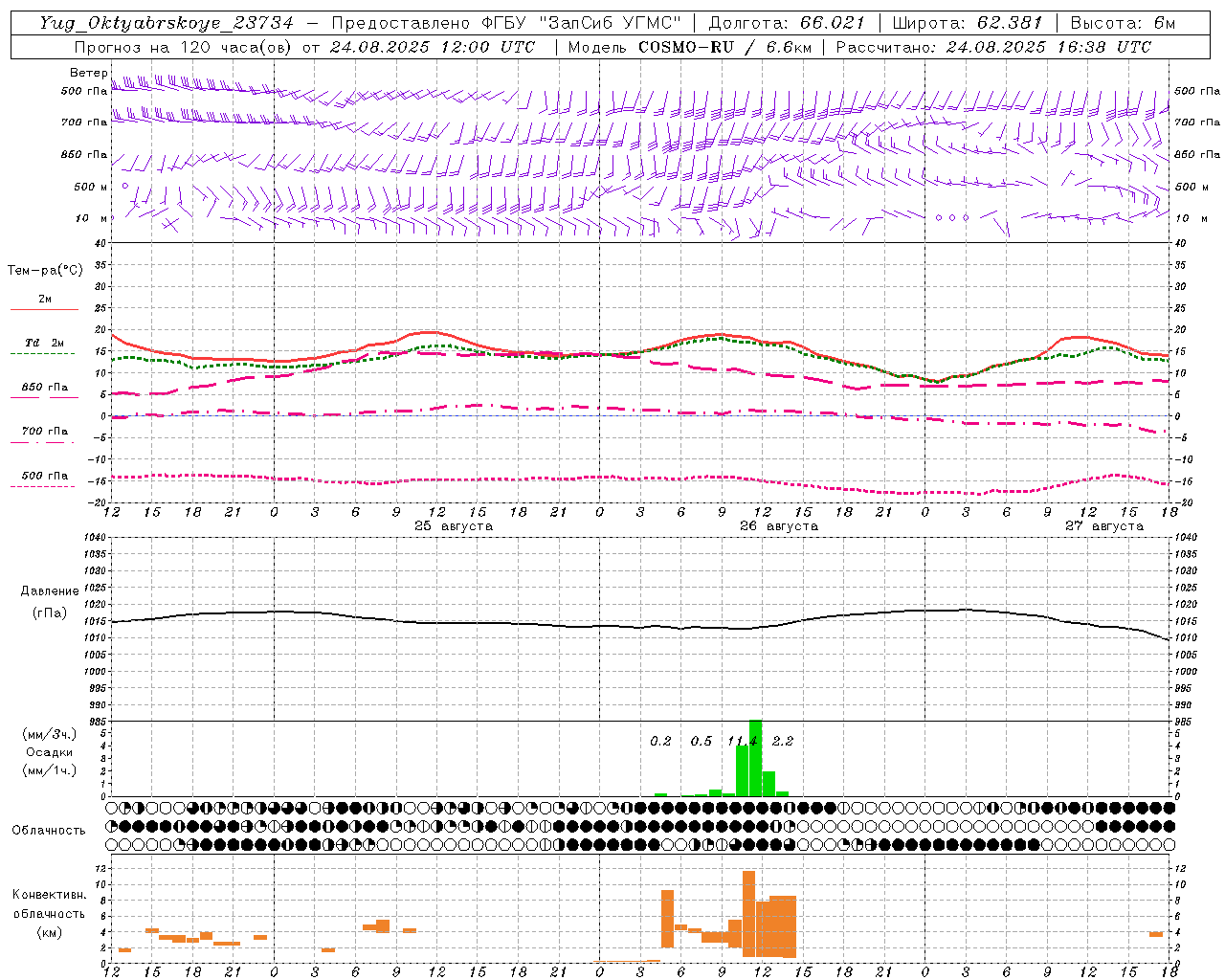Click the (км) unit label for convective cloud
This screenshot has height=980, width=1225.
pyautogui.click(x=50, y=932)
